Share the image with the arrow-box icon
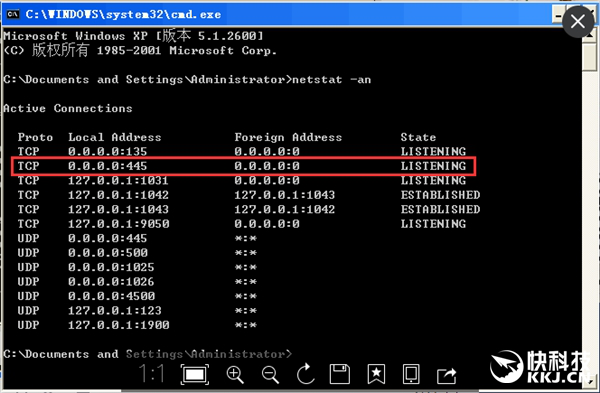Screen dimensions: 600x393 [447, 375]
